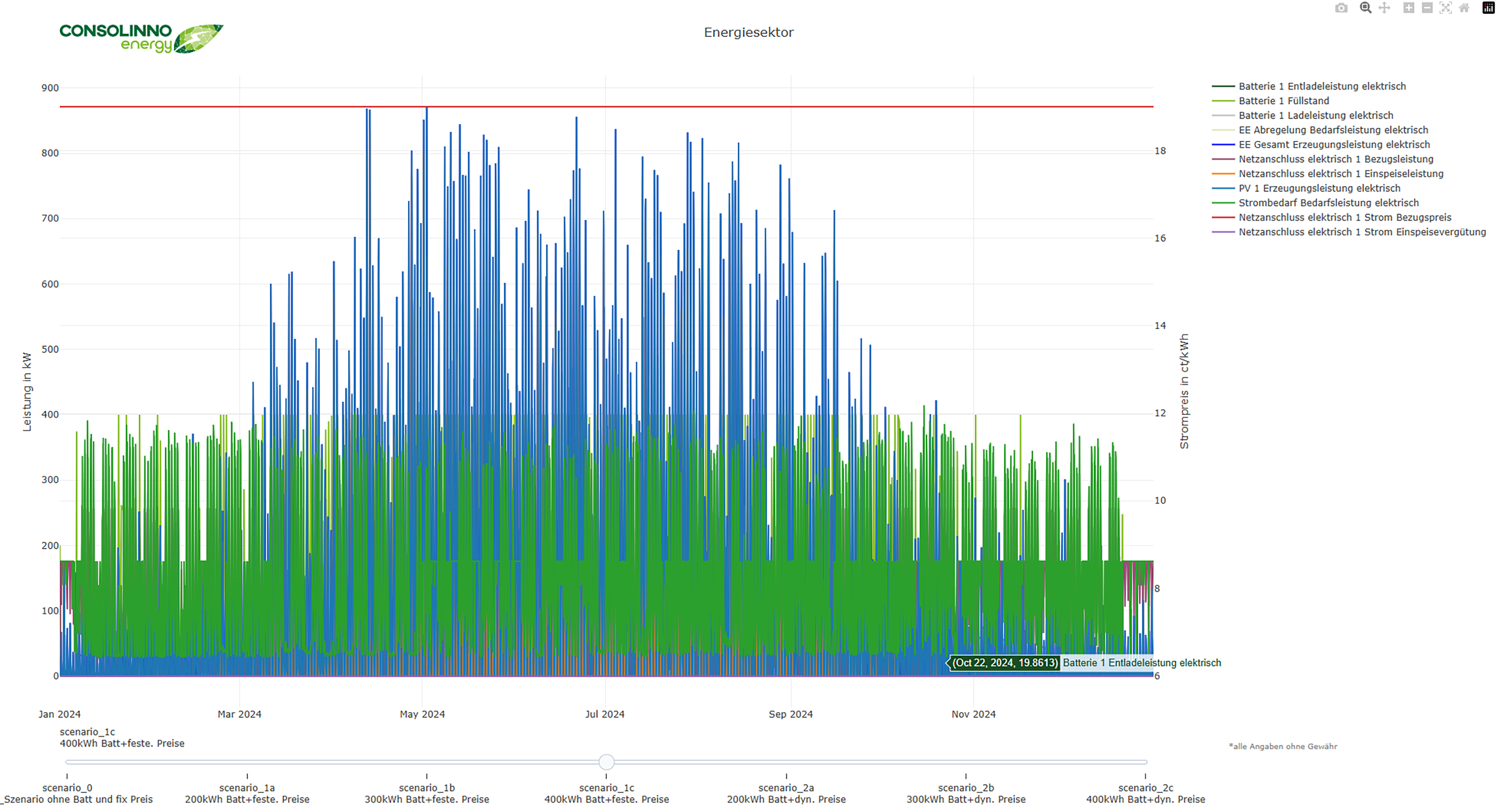Toggle Netzanschluss elektrisch 1 Strom Bezugspreis trace

pos(1331,217)
